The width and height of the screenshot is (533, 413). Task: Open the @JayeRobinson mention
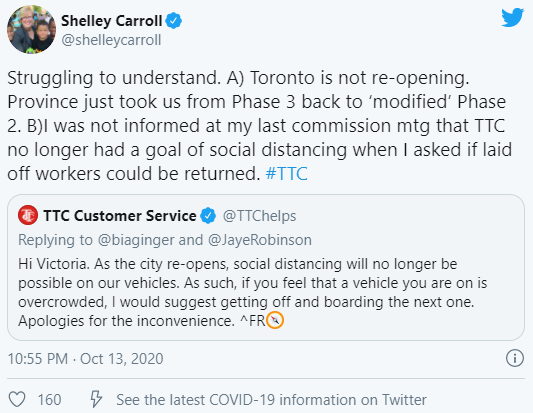[x=260, y=240]
